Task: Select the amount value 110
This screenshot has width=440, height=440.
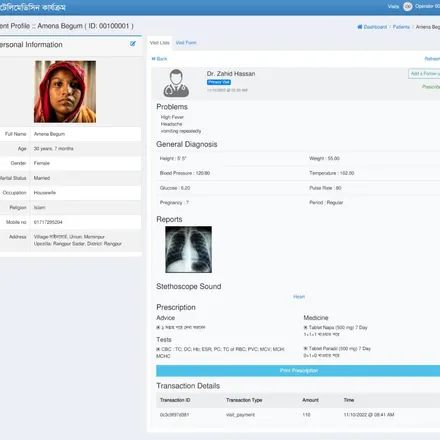Action: (x=306, y=415)
